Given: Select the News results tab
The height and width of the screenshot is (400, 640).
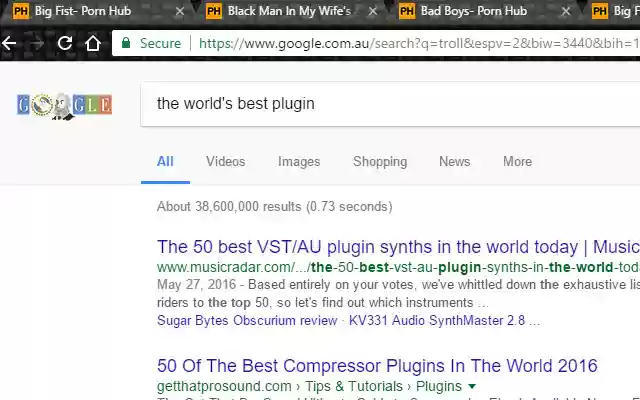Looking at the screenshot, I should click(454, 161).
